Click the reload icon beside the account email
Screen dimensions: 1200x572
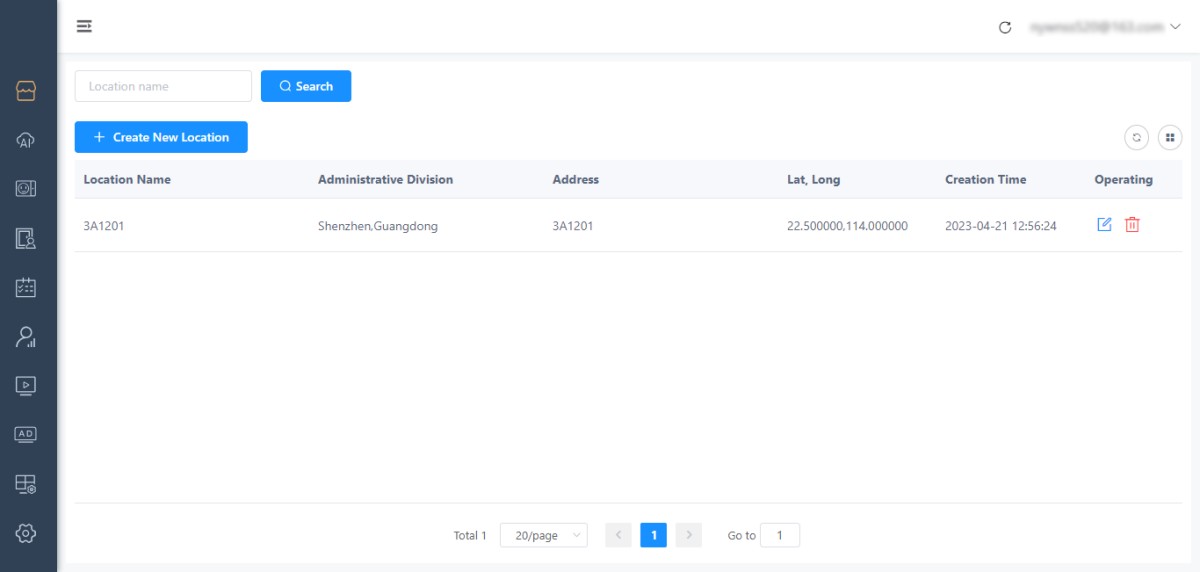coord(1005,27)
